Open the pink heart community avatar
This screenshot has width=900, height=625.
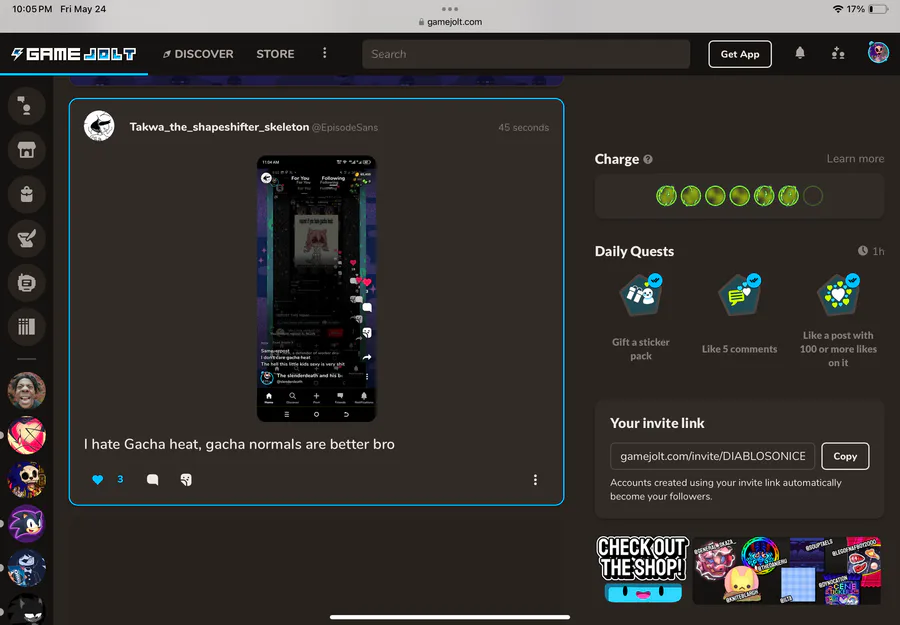point(26,435)
